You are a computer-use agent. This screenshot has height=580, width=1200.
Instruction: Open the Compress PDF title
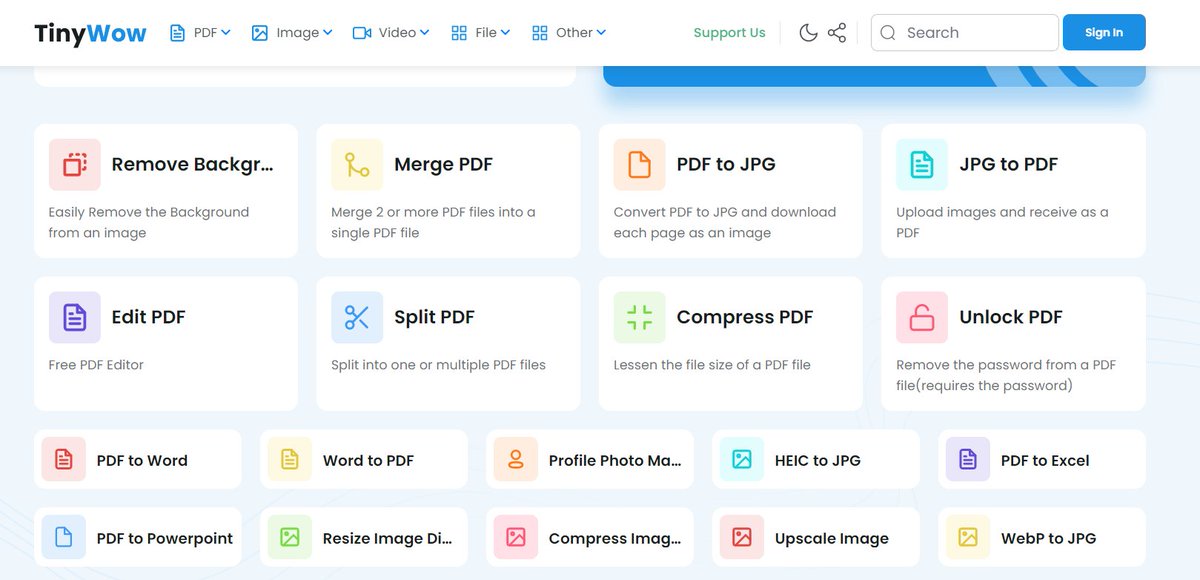click(x=745, y=317)
